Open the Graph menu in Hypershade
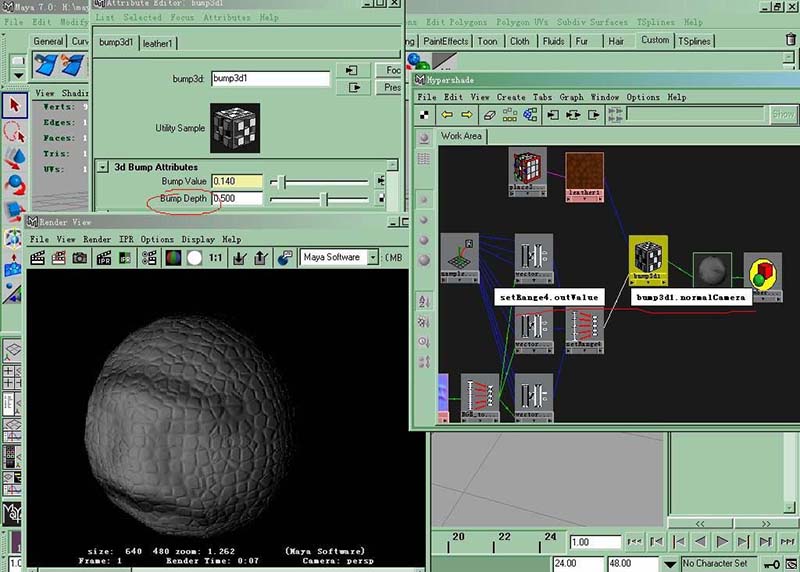Viewport: 800px width, 572px height. [x=571, y=98]
